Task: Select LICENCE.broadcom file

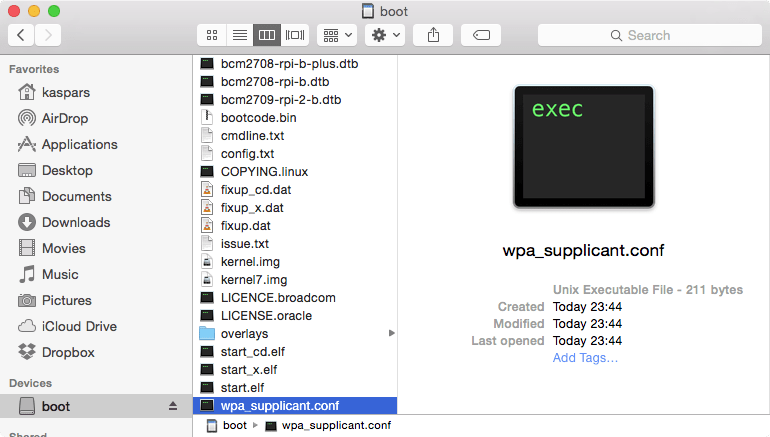Action: [x=295, y=298]
